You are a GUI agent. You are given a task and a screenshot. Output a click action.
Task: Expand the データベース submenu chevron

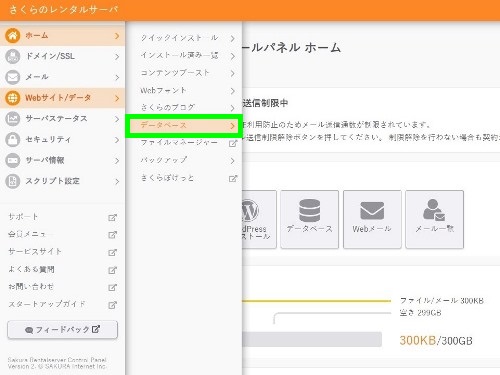click(x=232, y=126)
